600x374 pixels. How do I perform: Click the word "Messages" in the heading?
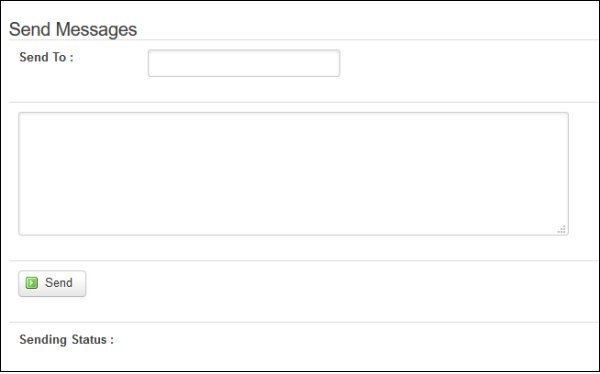[x=96, y=29]
